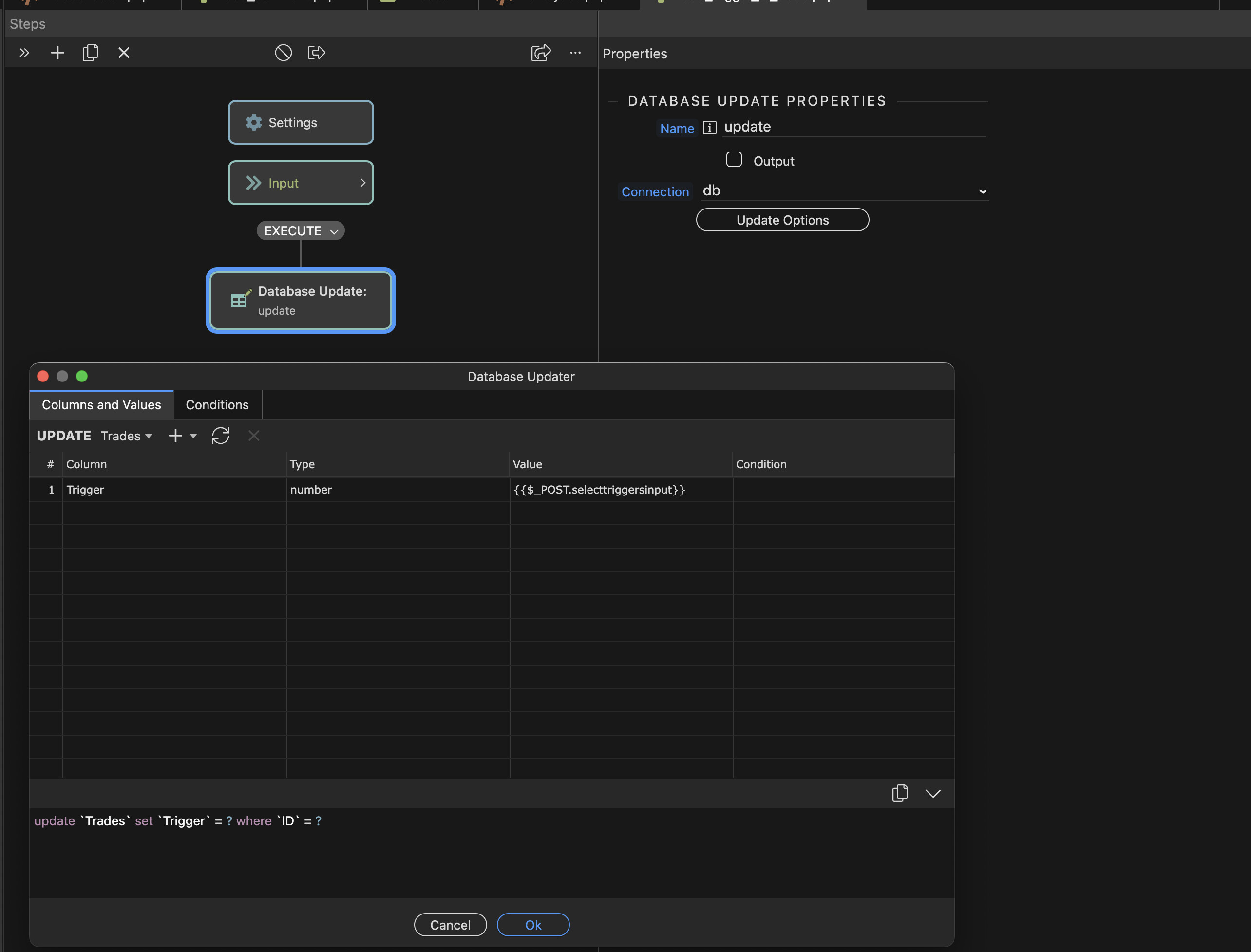The image size is (1251, 952).
Task: Toggle the Output checkbox
Action: 734,160
